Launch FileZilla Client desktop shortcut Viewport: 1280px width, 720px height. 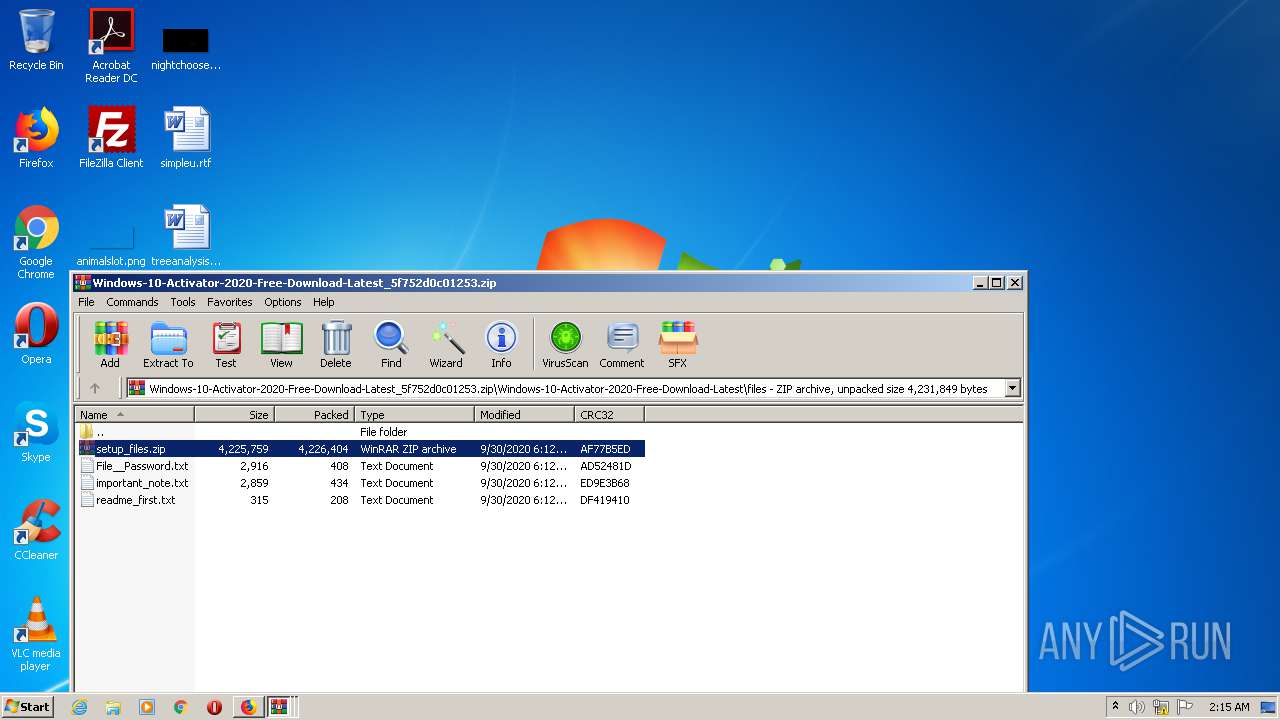click(x=111, y=138)
